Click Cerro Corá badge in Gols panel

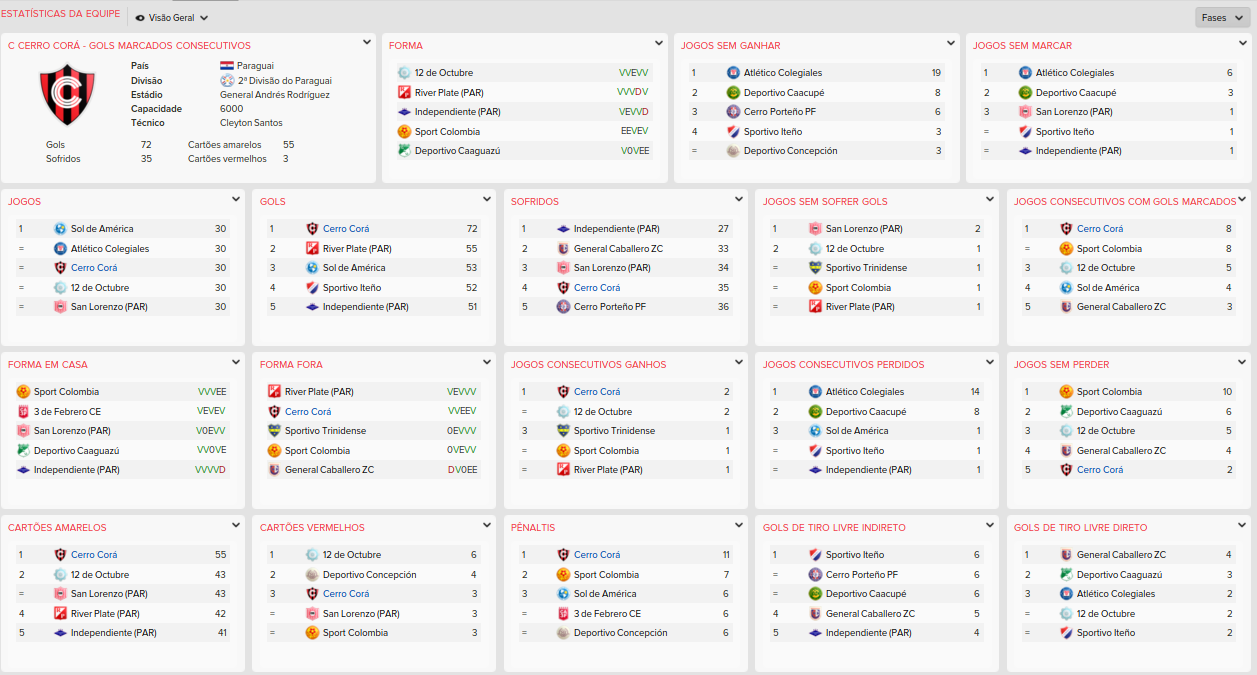[x=312, y=229]
